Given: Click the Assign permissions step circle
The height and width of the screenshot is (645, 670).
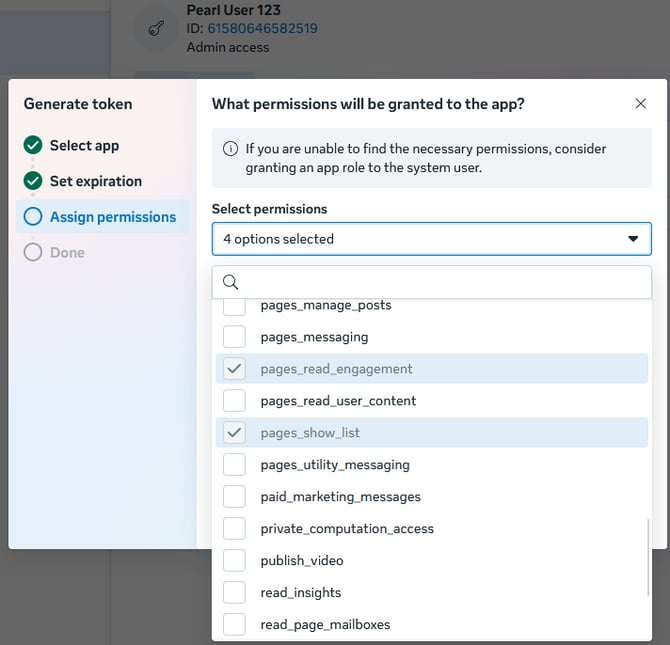Looking at the screenshot, I should tap(33, 217).
